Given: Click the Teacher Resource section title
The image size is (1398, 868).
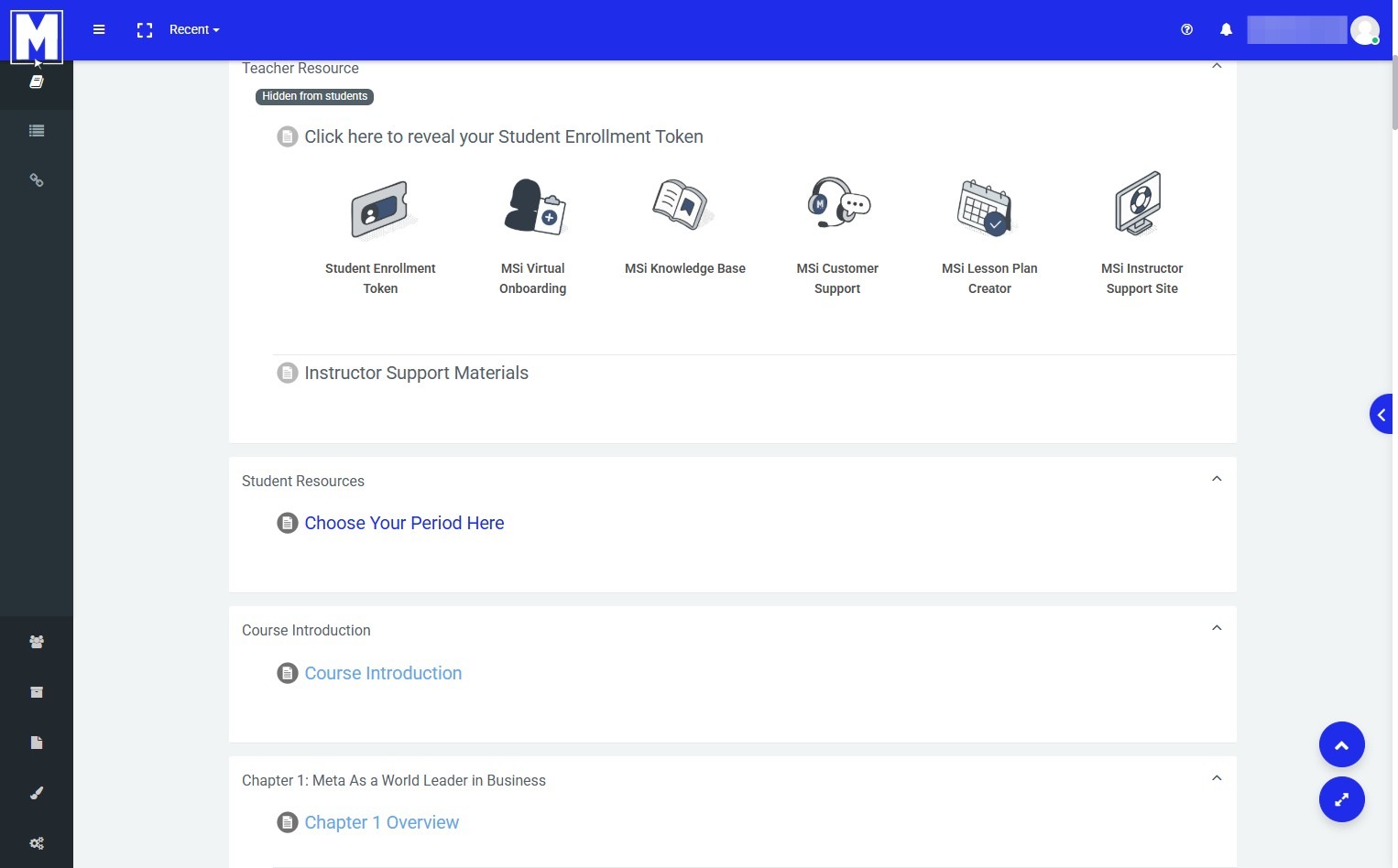Looking at the screenshot, I should tap(300, 69).
